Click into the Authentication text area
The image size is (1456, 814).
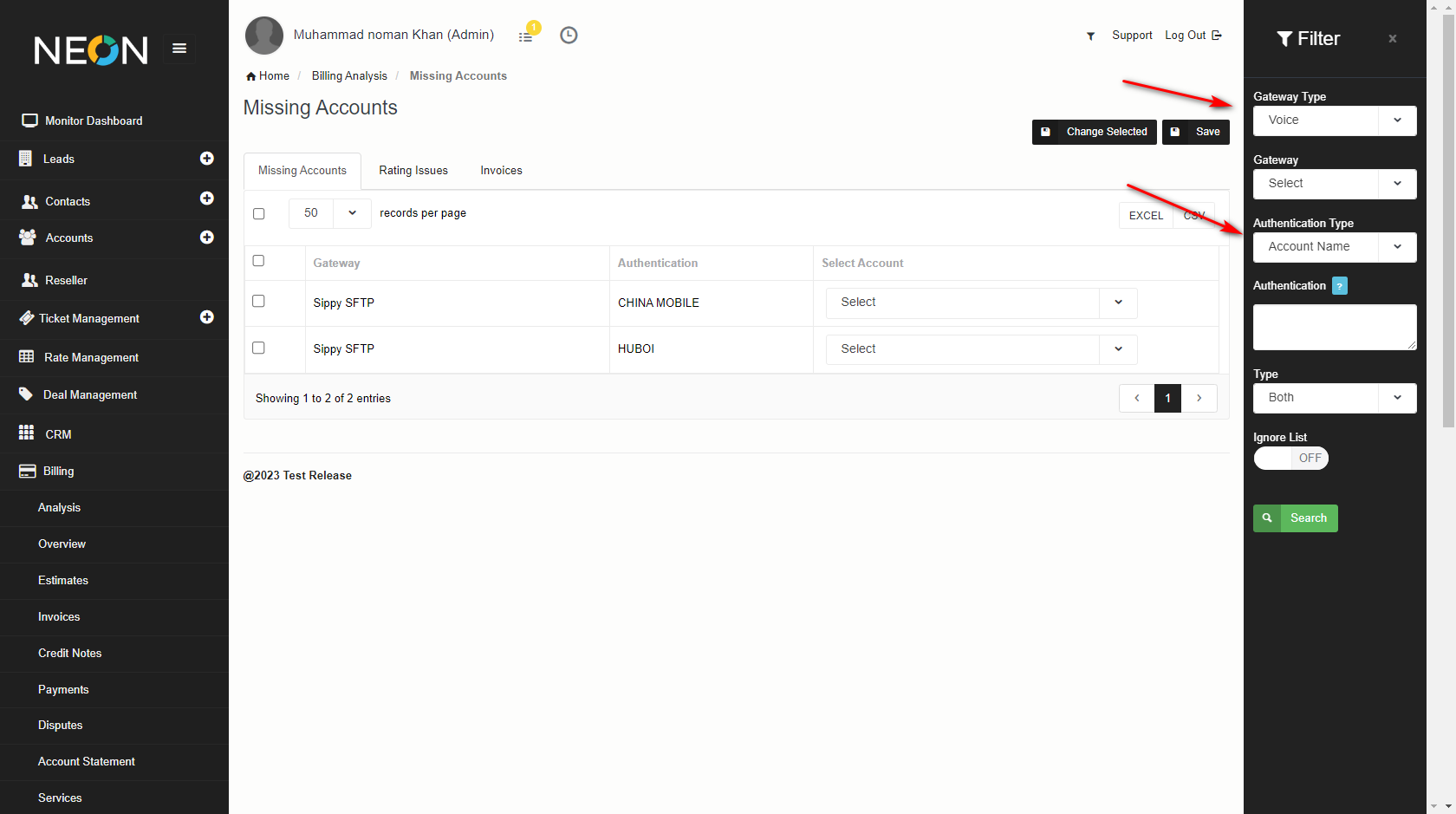click(1334, 327)
